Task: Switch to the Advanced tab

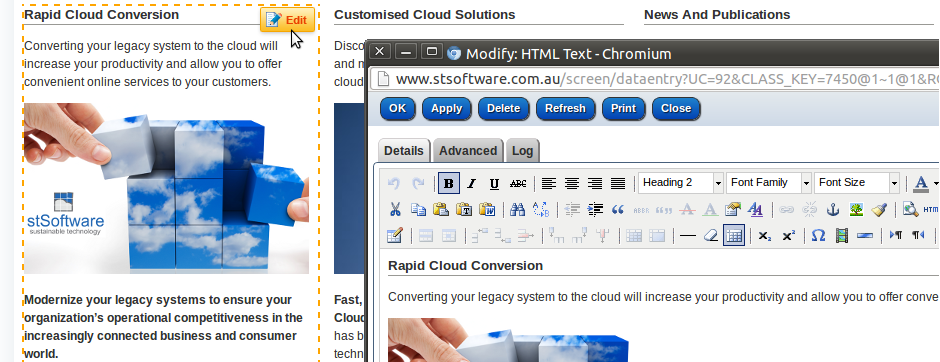Action: coord(468,150)
